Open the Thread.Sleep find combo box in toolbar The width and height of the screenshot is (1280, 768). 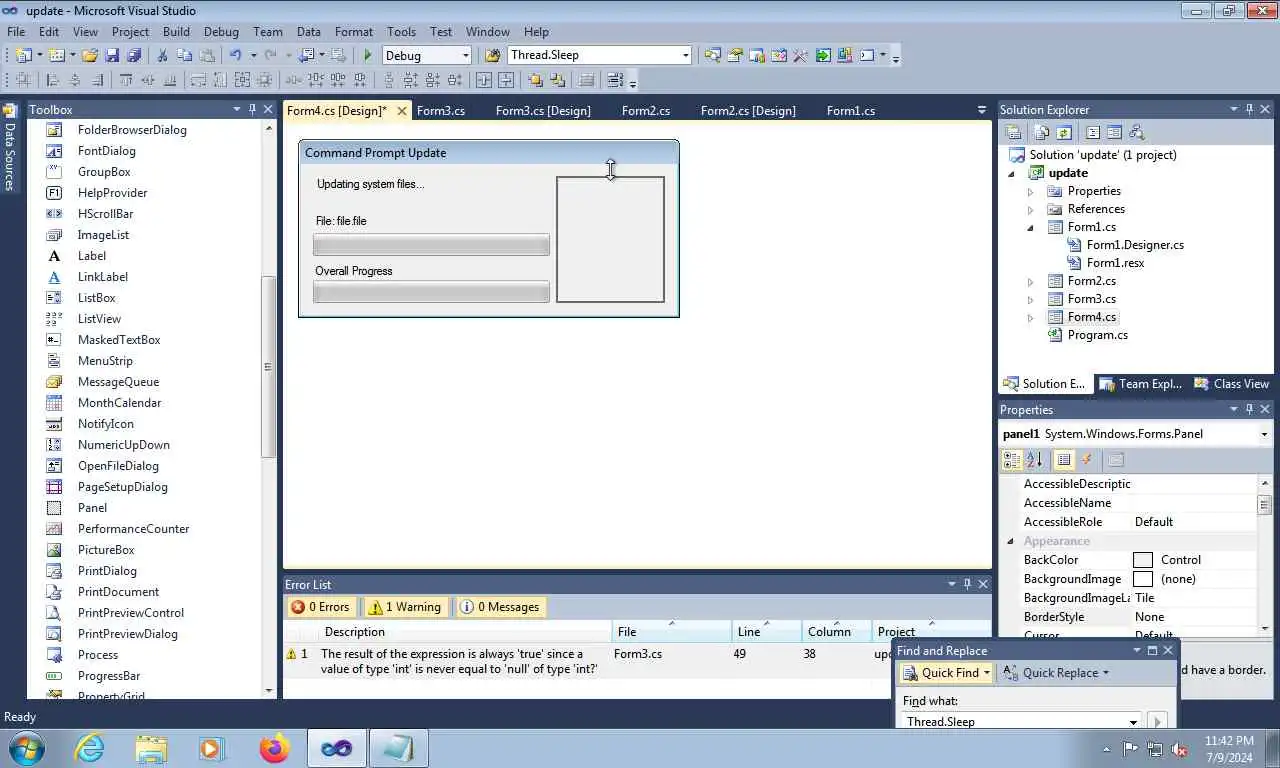685,56
